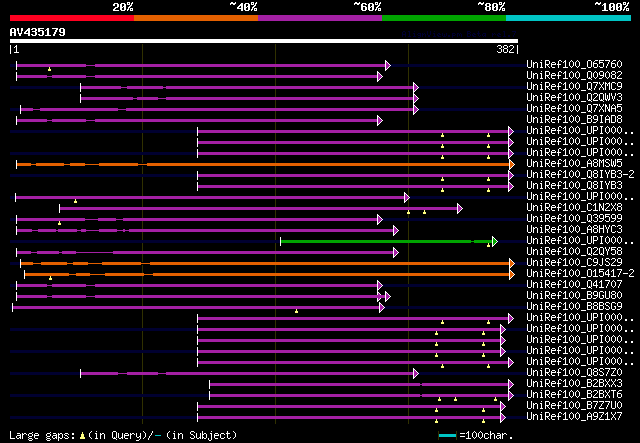The width and height of the screenshot is (640, 443).
Task: Click the green arrowhead ending the green alignment
Action: [x=495, y=242]
